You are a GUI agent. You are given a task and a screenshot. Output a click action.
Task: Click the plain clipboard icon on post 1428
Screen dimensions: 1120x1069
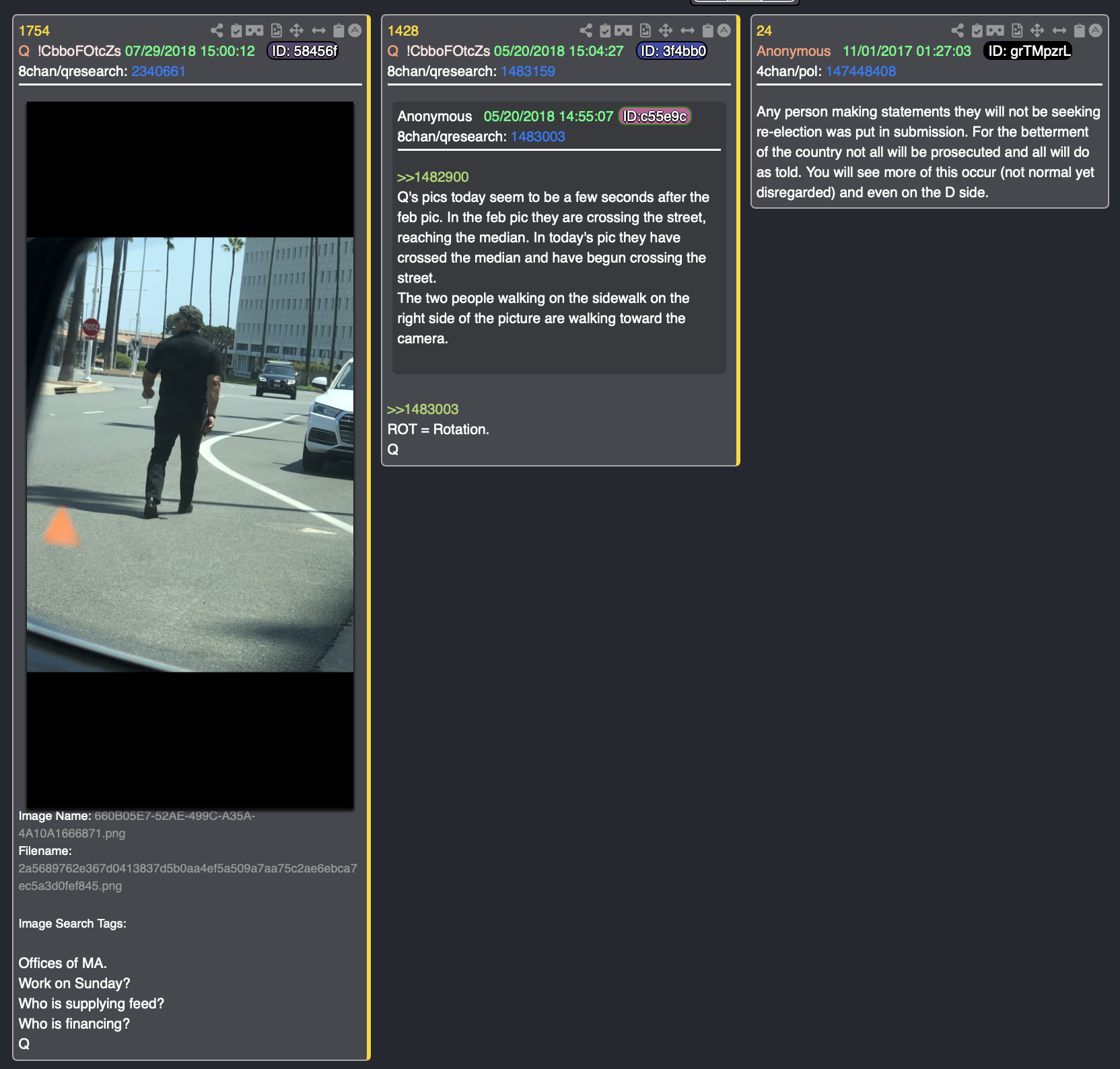(x=708, y=30)
